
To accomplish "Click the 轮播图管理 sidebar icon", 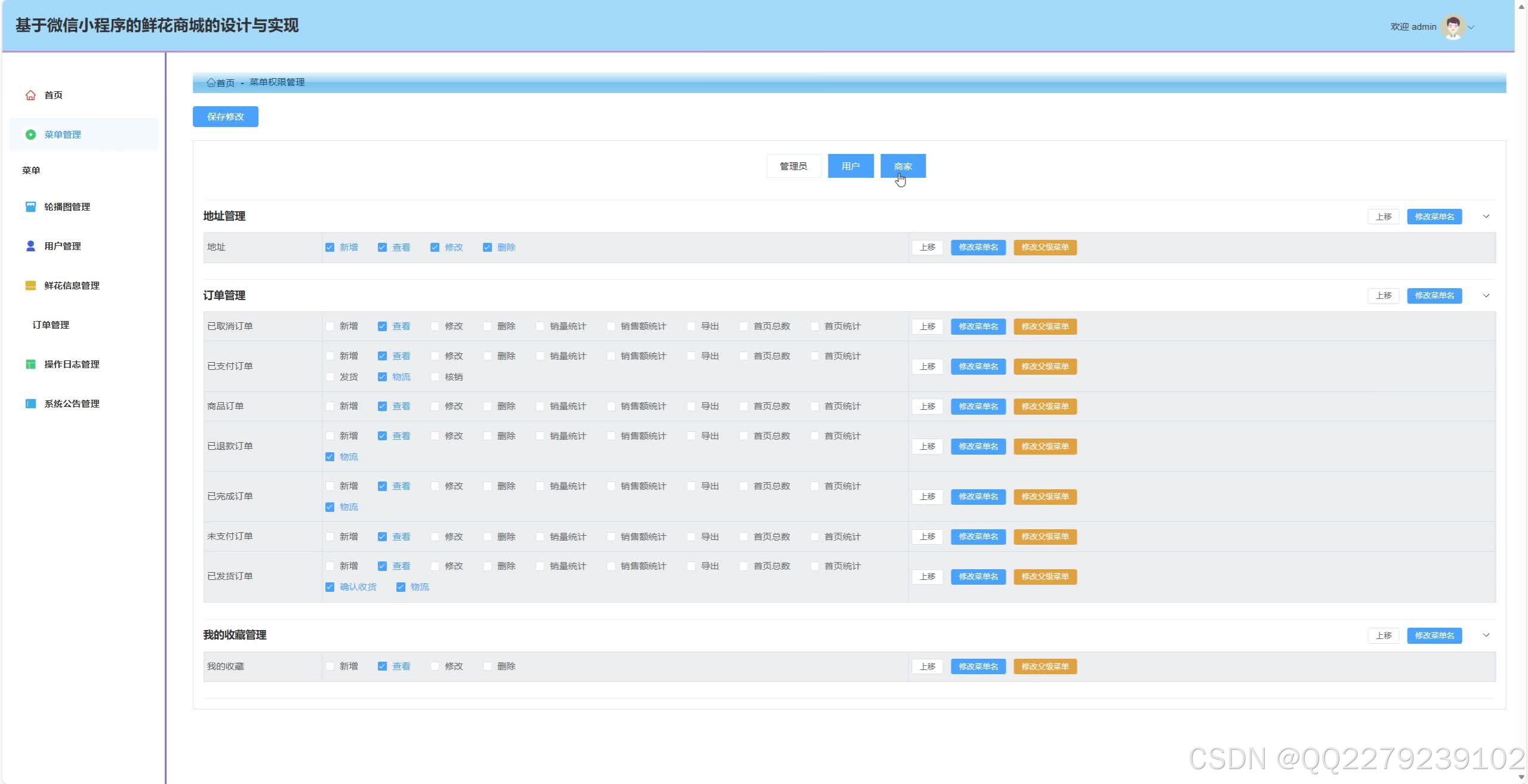I will click(30, 207).
